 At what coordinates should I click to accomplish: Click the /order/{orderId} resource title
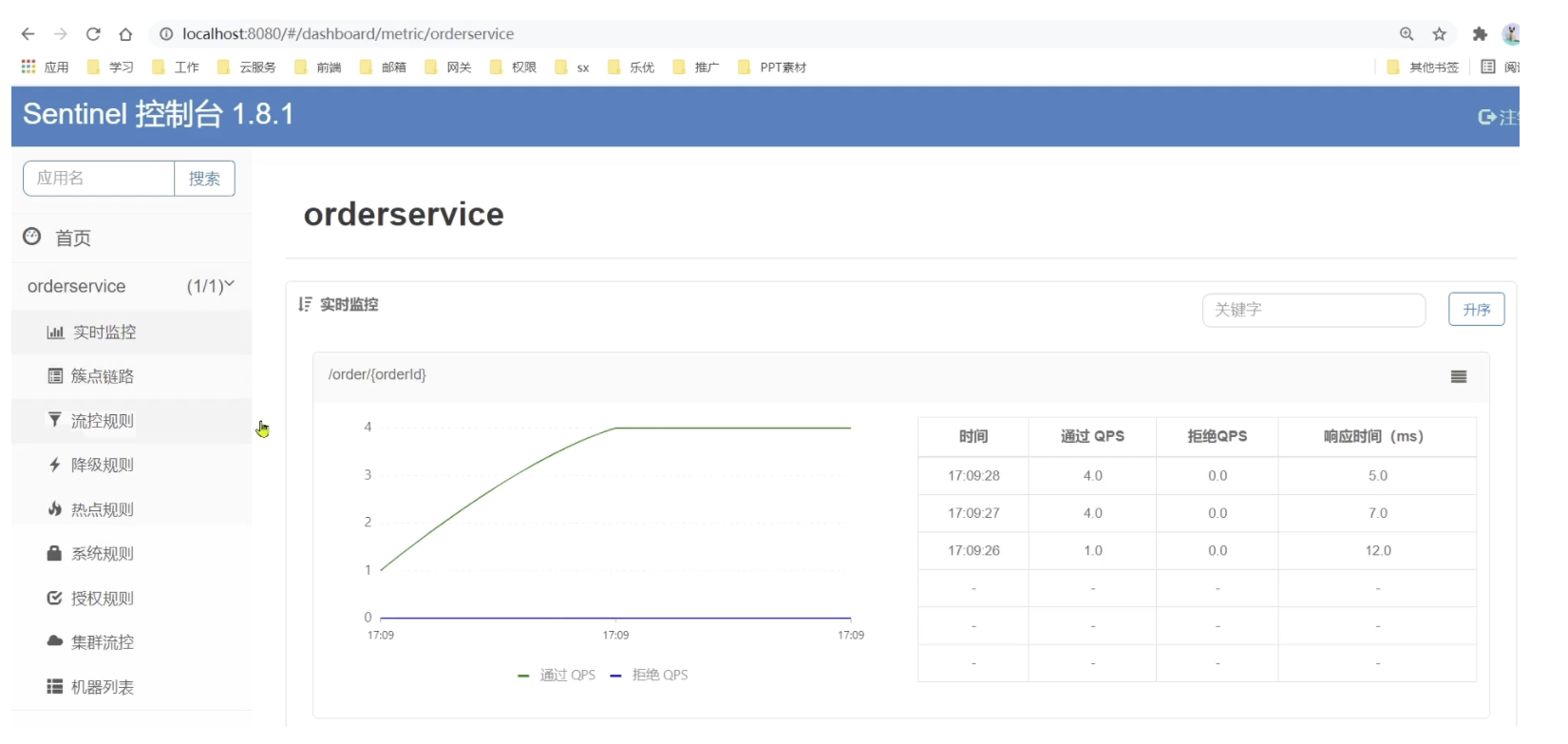pos(377,374)
